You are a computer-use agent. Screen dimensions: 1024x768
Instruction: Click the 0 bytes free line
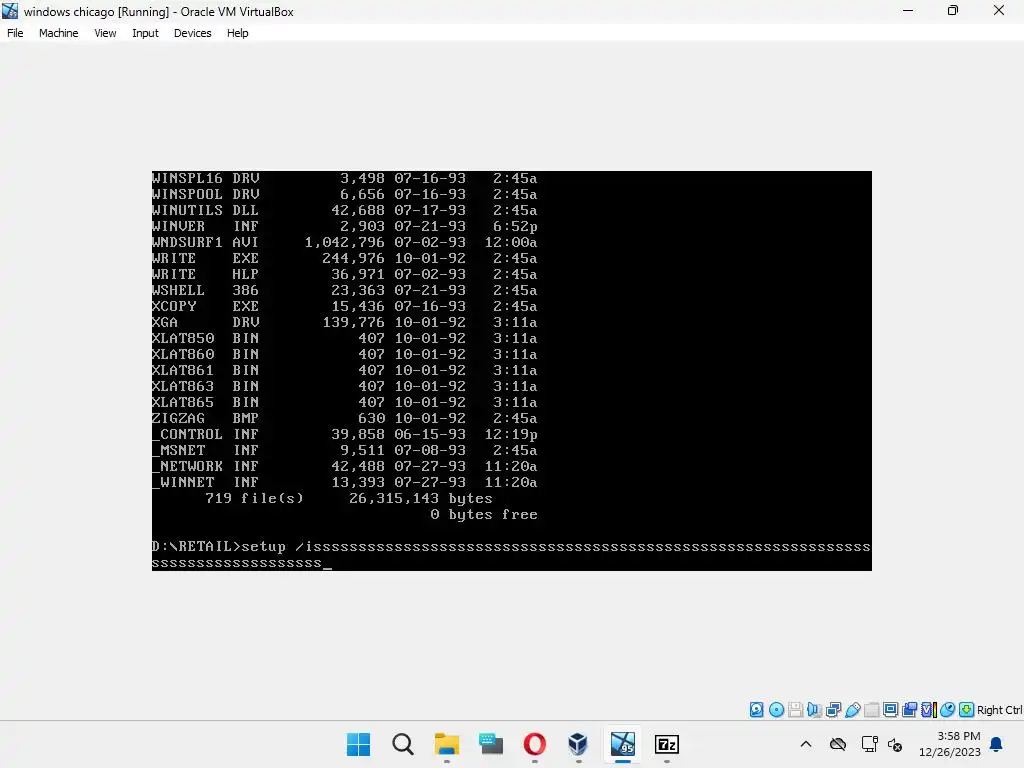tap(484, 515)
